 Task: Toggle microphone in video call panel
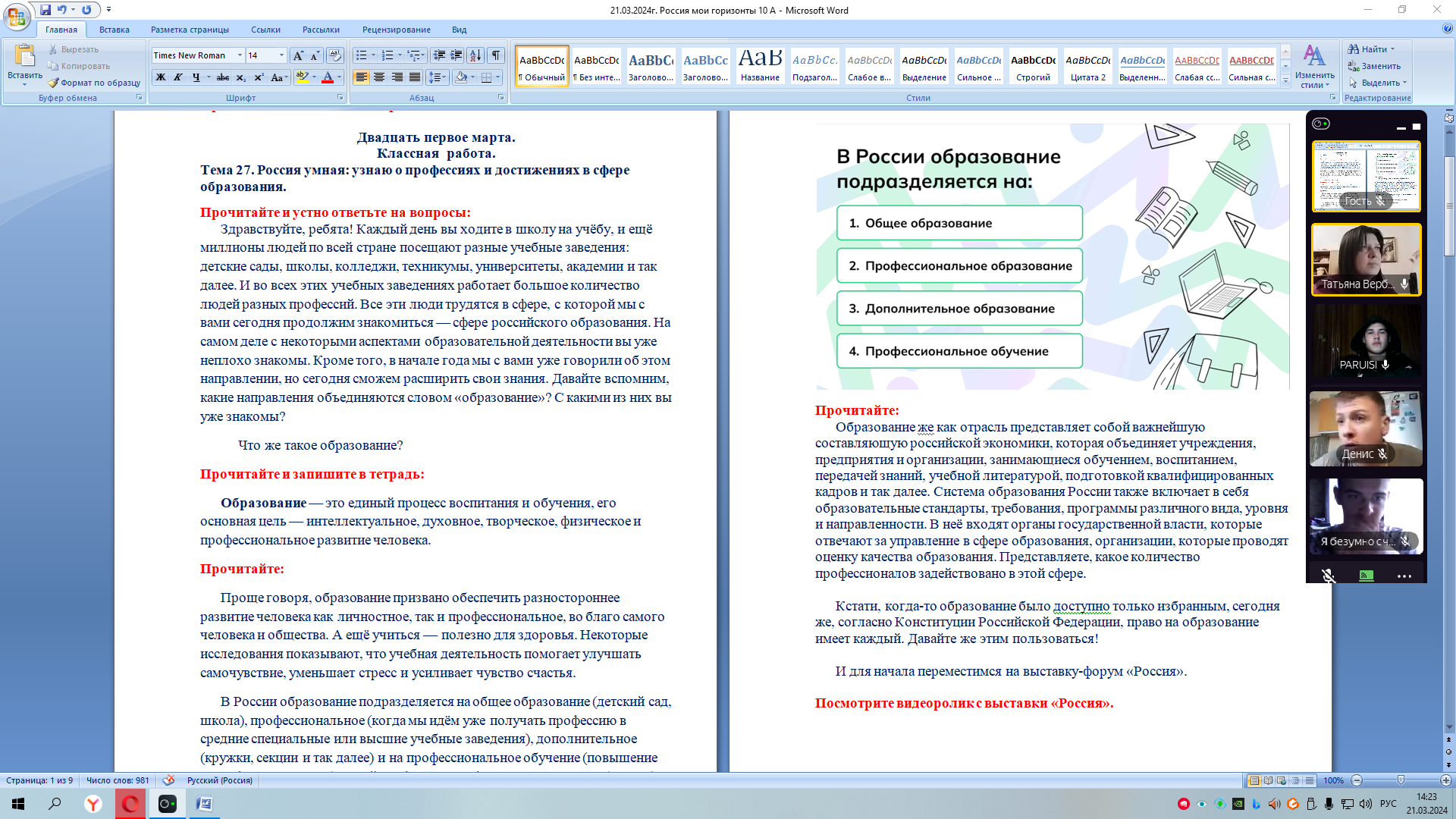1329,576
